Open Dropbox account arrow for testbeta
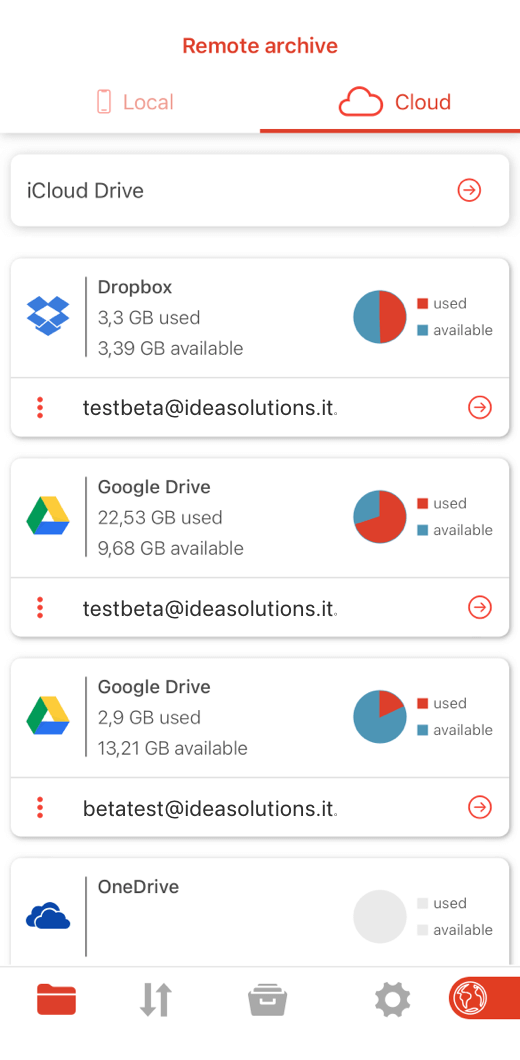The height and width of the screenshot is (1060, 520). (480, 408)
